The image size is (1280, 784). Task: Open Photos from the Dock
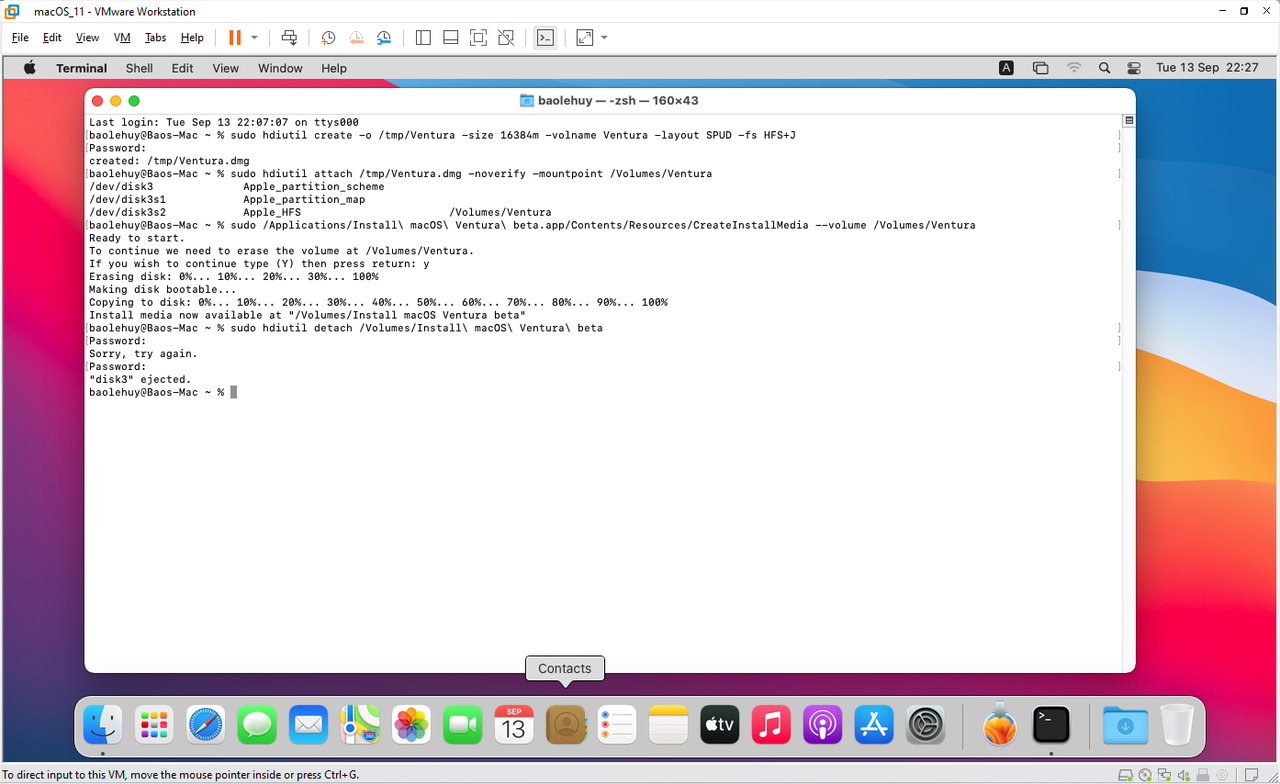(411, 724)
